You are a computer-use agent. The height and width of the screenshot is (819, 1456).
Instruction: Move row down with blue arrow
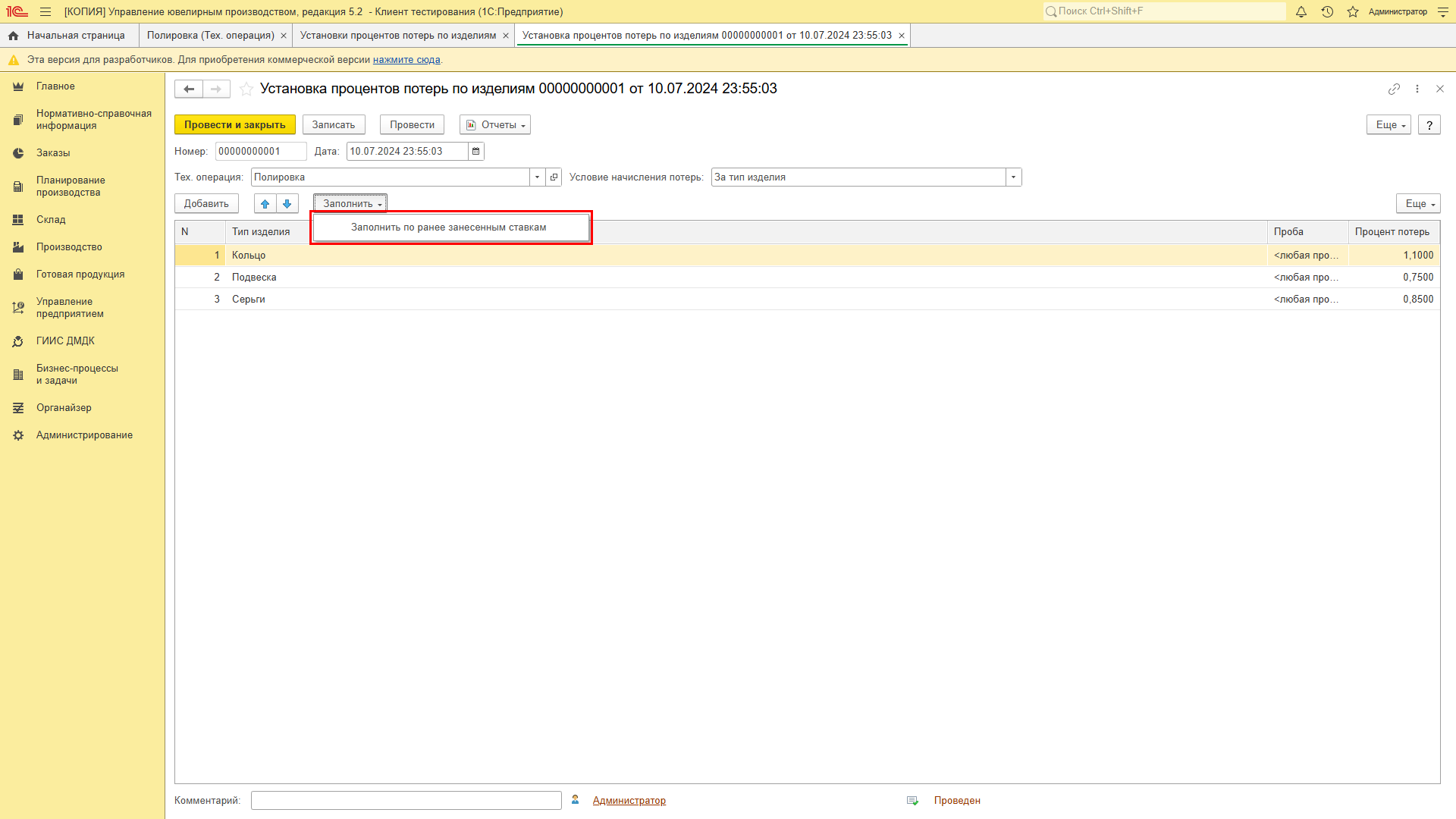pos(287,204)
